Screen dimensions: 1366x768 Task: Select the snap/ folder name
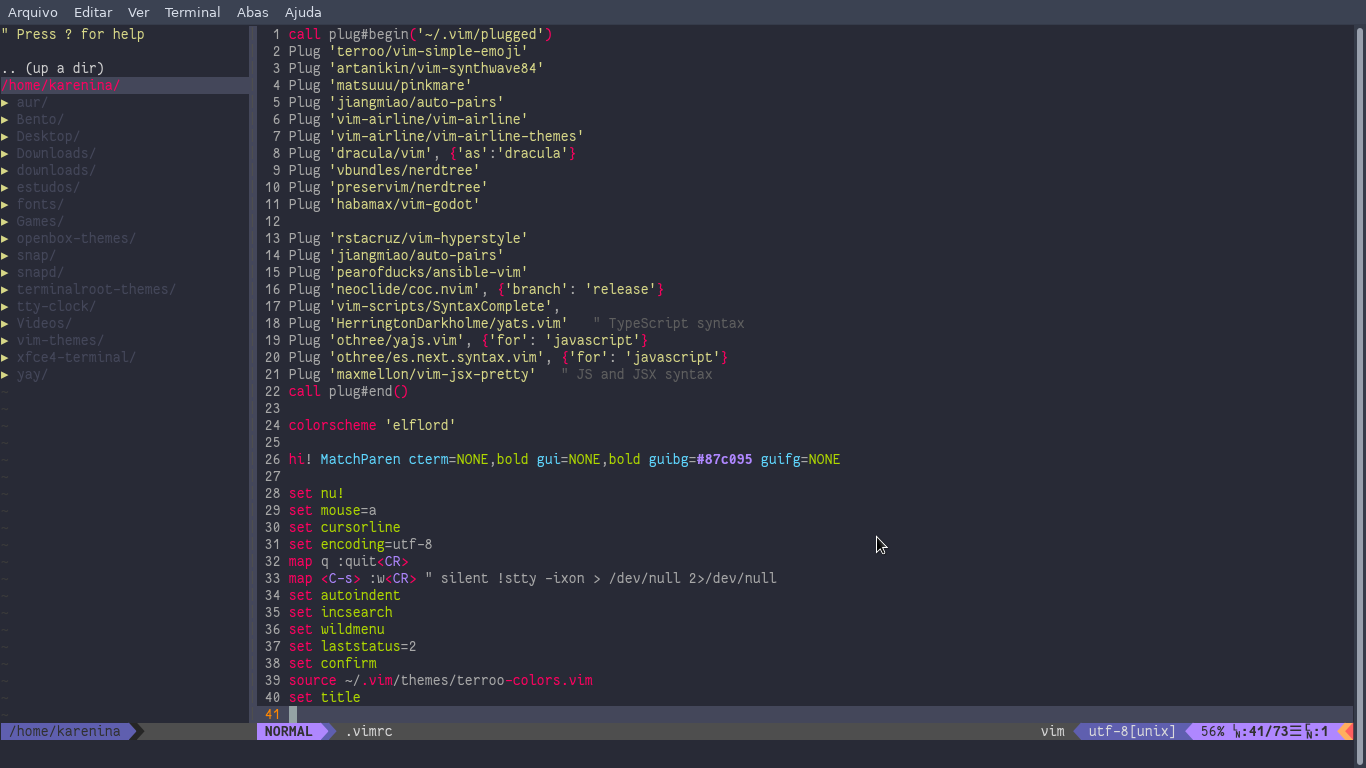click(x=36, y=255)
